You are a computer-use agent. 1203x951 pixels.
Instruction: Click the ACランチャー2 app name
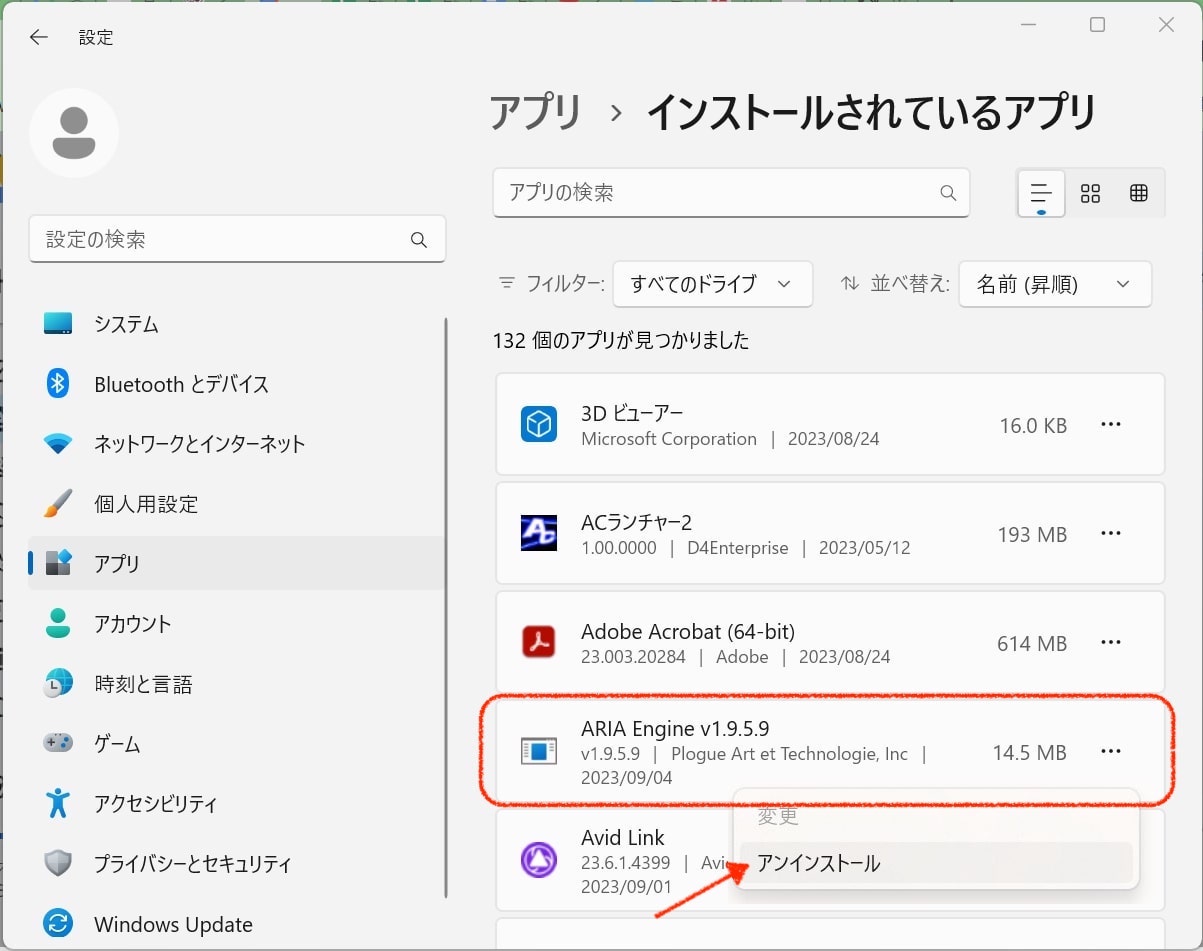pos(637,522)
